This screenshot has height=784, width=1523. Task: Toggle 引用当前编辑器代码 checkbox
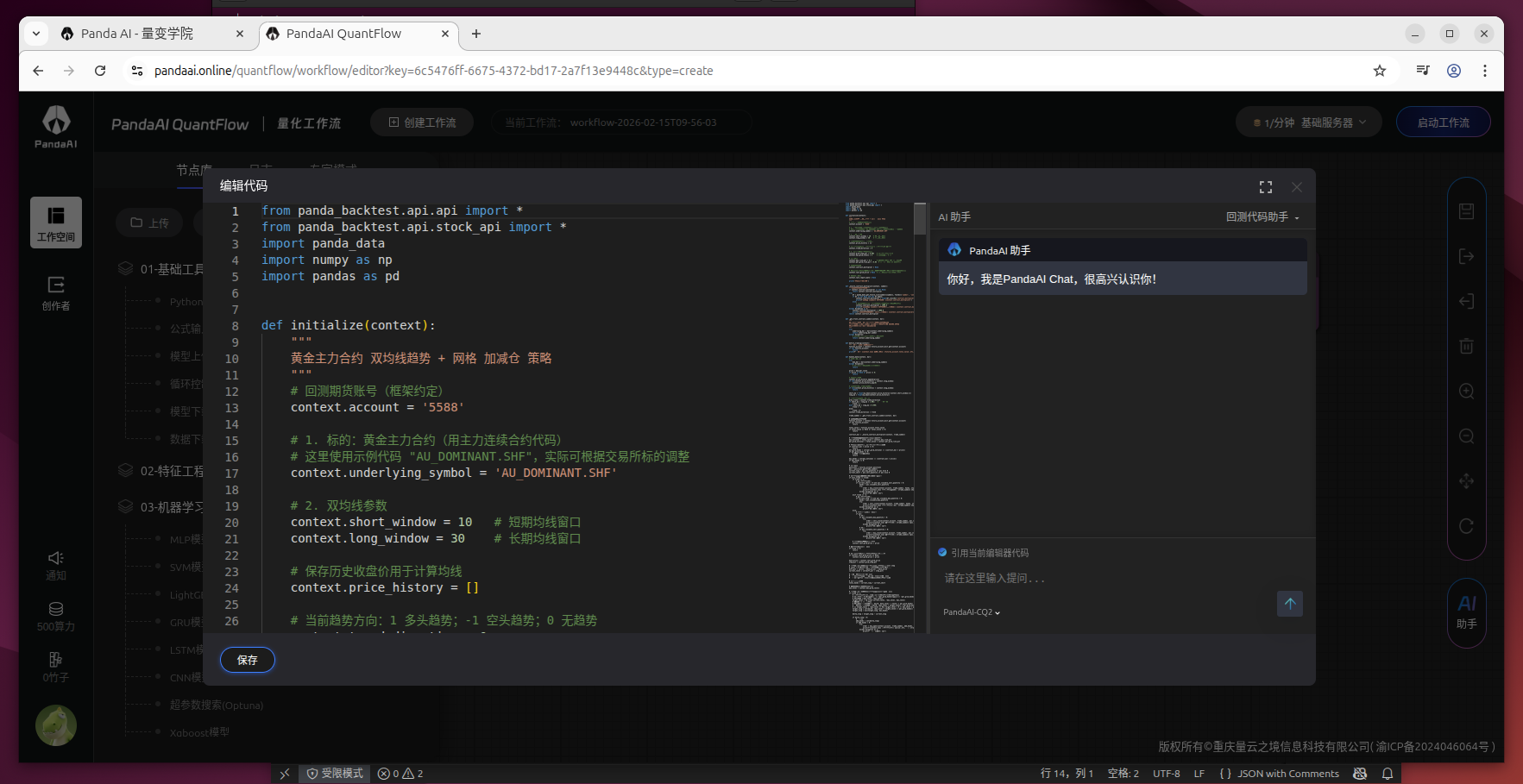(942, 553)
